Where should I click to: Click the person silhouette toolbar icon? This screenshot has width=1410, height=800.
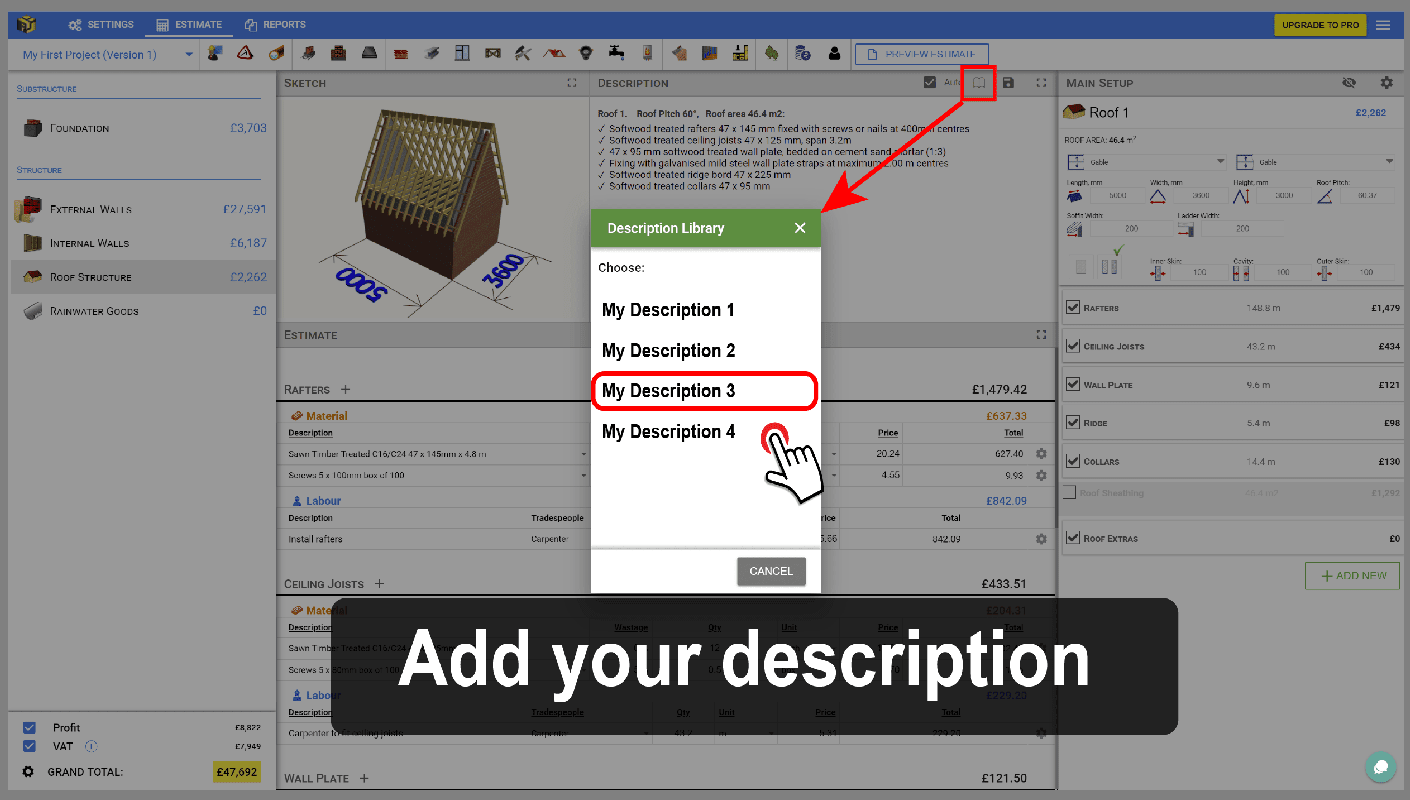[x=833, y=54]
